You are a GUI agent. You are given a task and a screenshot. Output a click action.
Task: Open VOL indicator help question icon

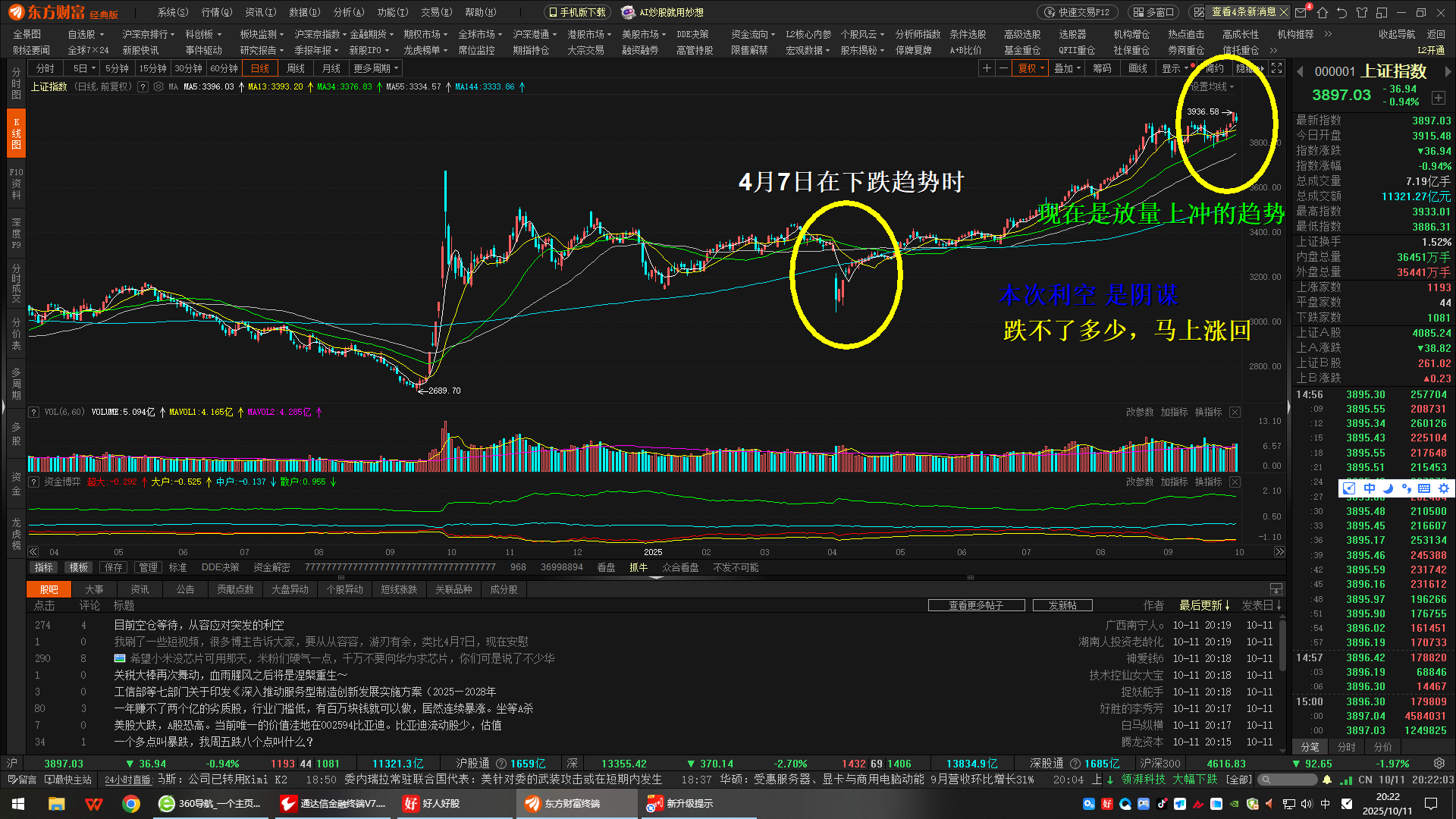click(33, 413)
